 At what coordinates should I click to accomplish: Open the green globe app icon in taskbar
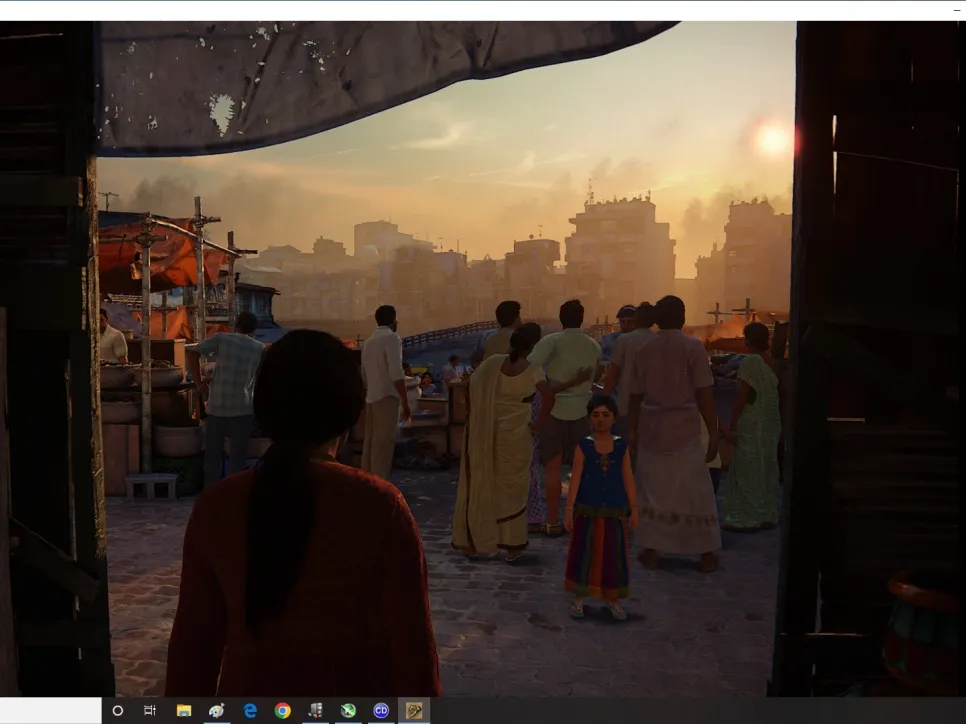click(x=348, y=710)
